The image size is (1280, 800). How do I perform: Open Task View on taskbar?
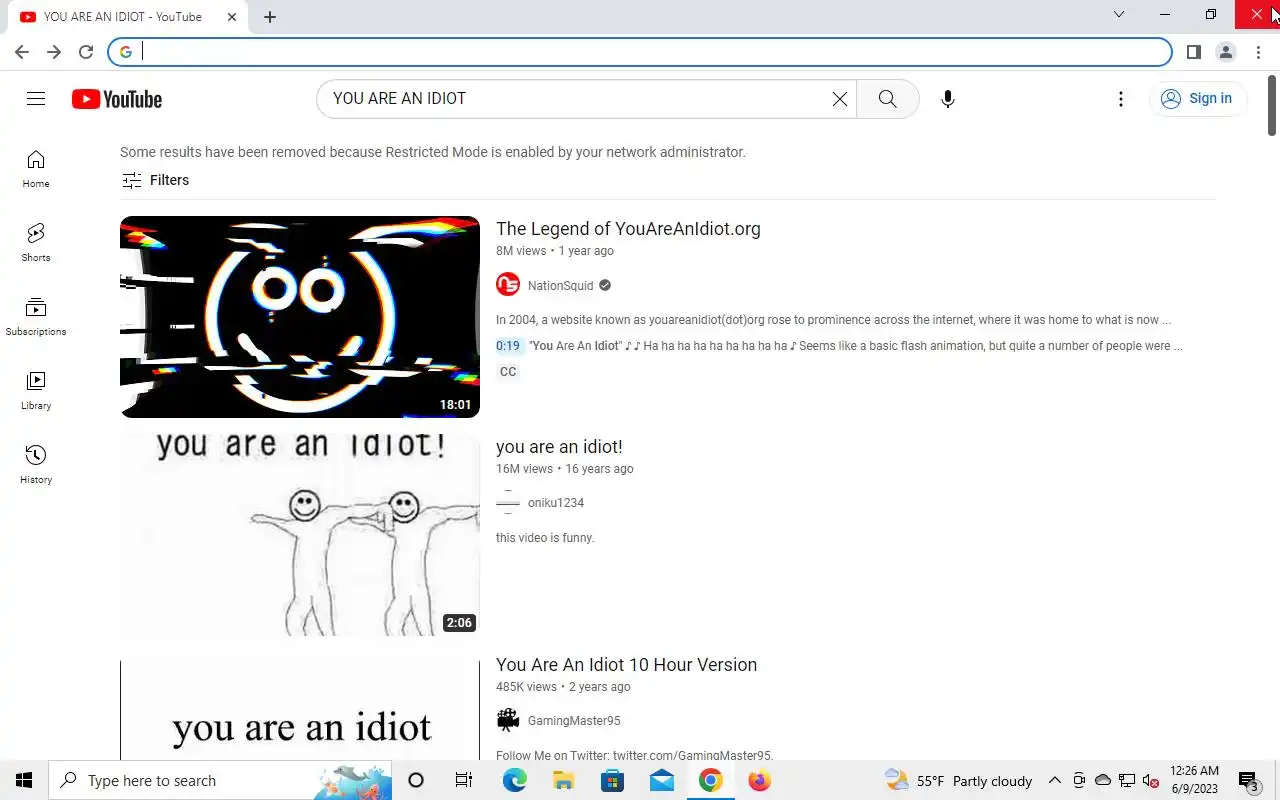[x=464, y=781]
